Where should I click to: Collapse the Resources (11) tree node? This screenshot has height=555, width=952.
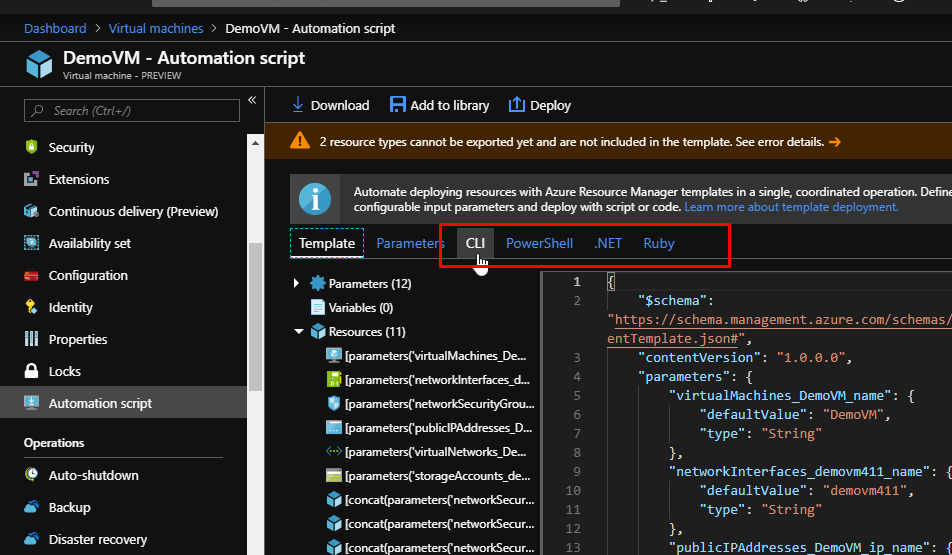pos(299,332)
